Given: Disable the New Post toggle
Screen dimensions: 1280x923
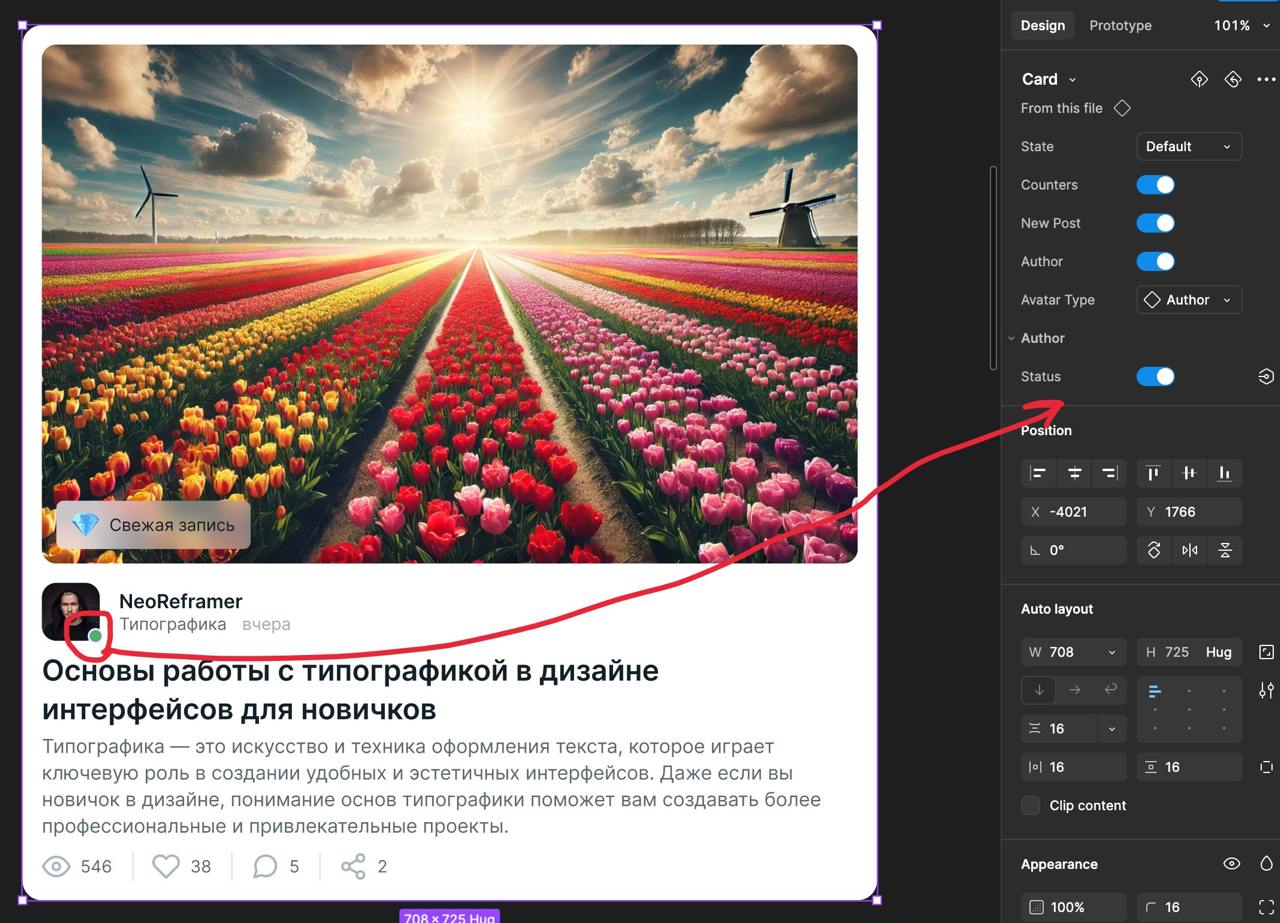Looking at the screenshot, I should [1155, 223].
